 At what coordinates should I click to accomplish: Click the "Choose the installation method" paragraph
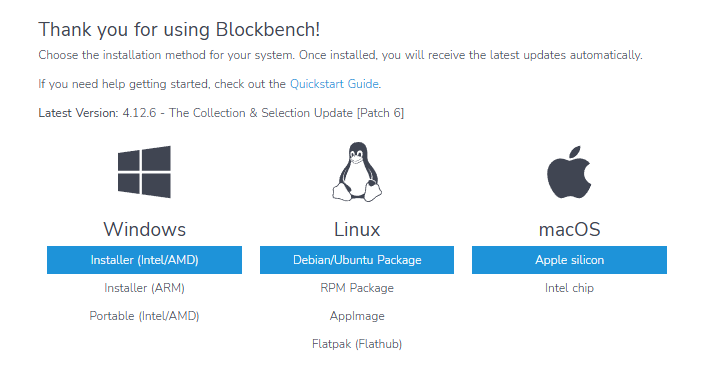point(341,55)
